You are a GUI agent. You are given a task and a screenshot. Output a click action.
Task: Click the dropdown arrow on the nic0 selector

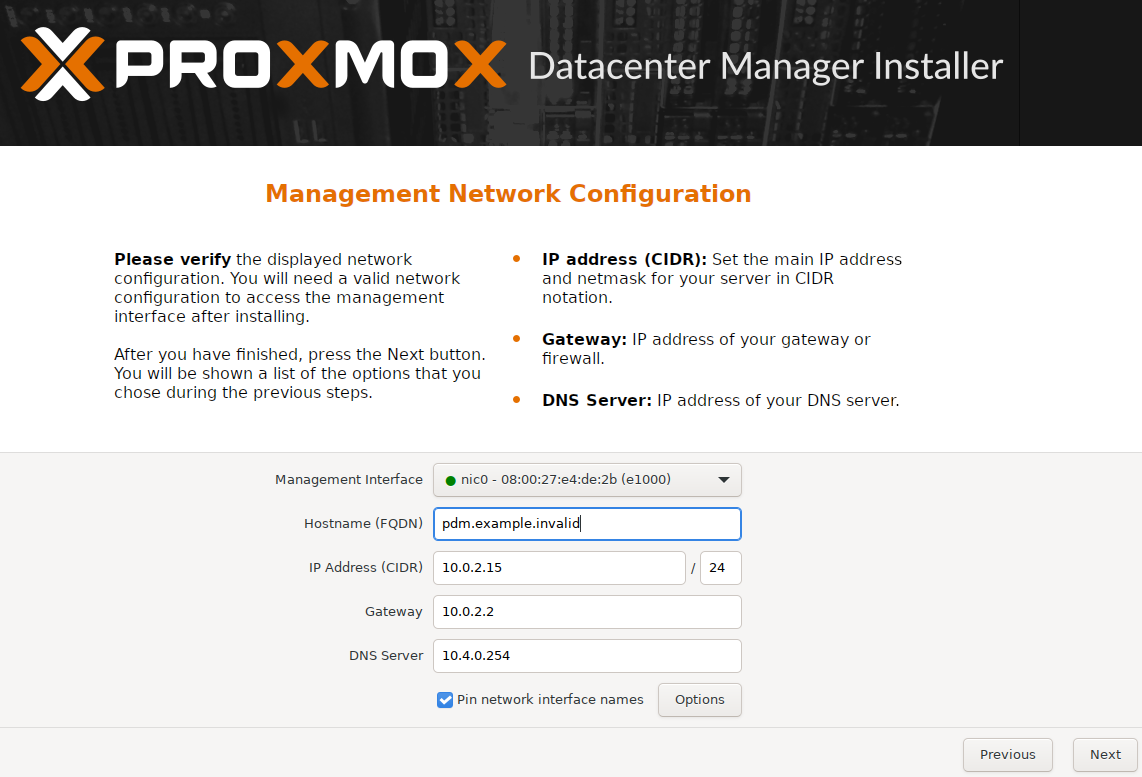(x=724, y=480)
